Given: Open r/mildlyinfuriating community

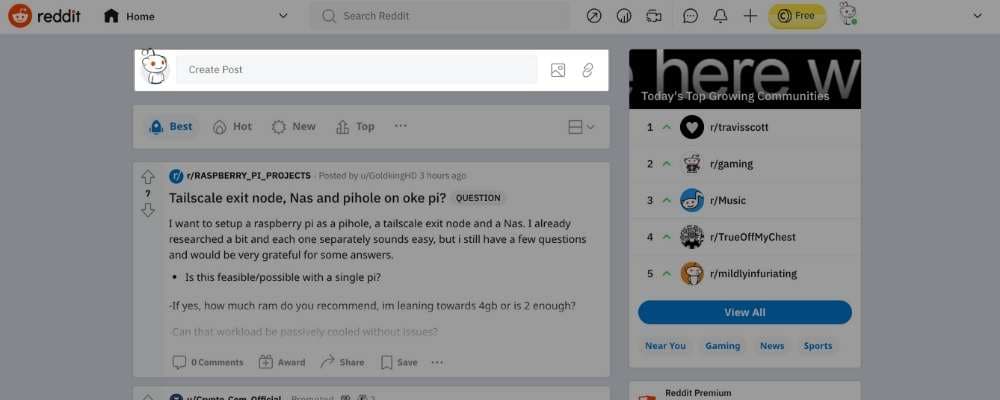Looking at the screenshot, I should 753,274.
